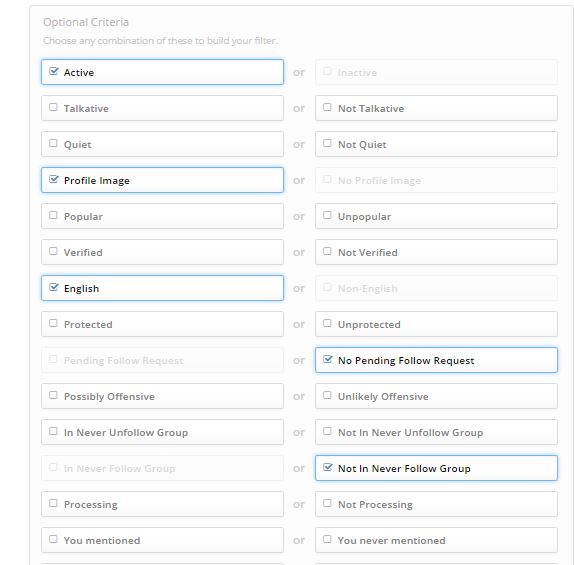Tick the Not Processing checkbox
Image resolution: width=574 pixels, height=565 pixels.
click(x=327, y=503)
